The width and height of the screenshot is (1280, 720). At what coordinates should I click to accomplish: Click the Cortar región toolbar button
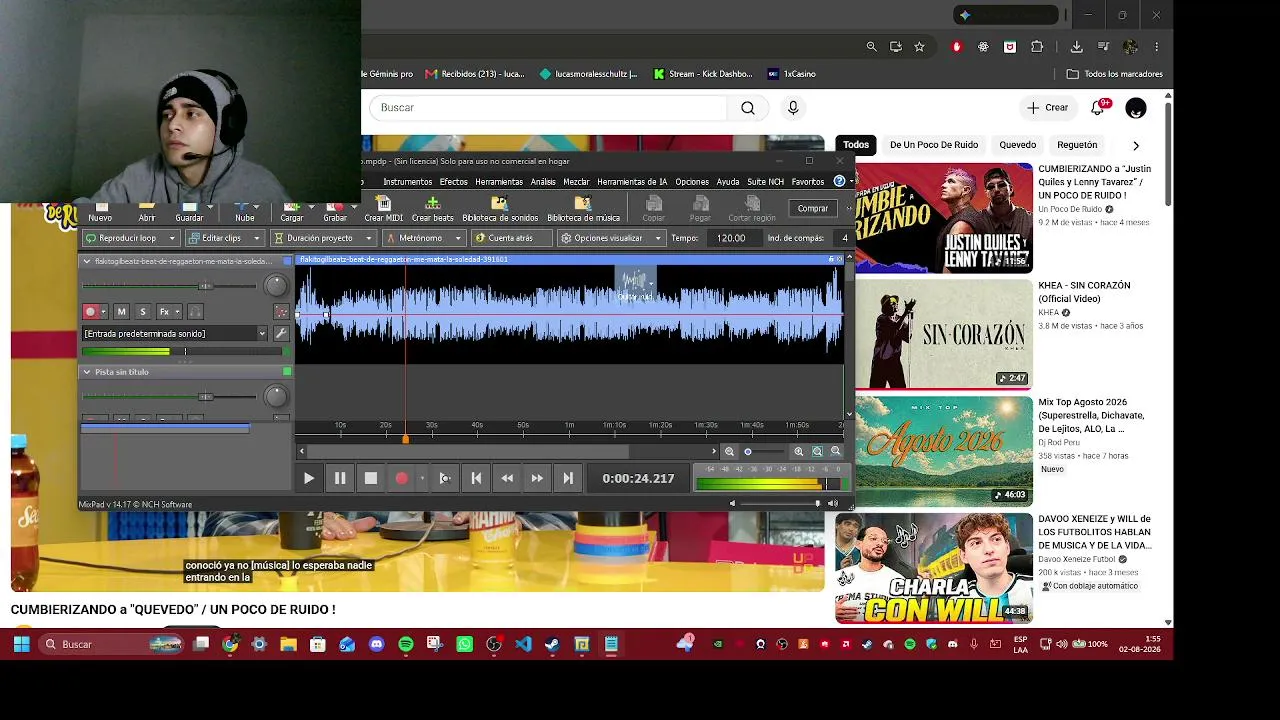(752, 209)
